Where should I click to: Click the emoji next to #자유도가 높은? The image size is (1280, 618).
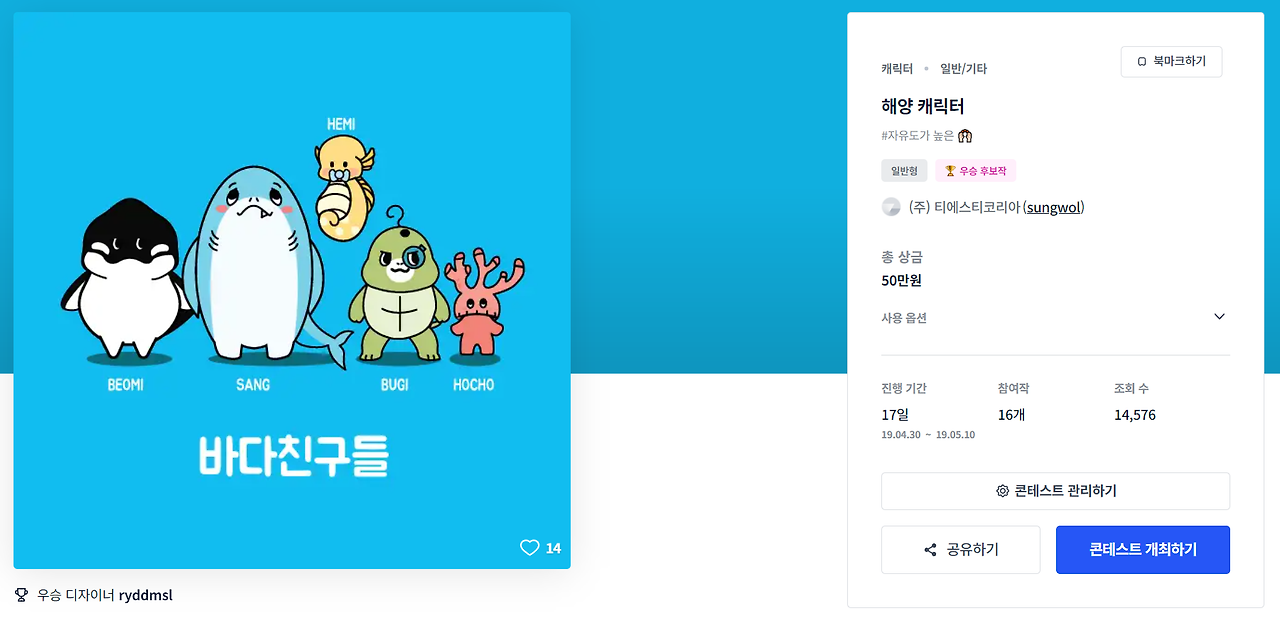coord(965,135)
